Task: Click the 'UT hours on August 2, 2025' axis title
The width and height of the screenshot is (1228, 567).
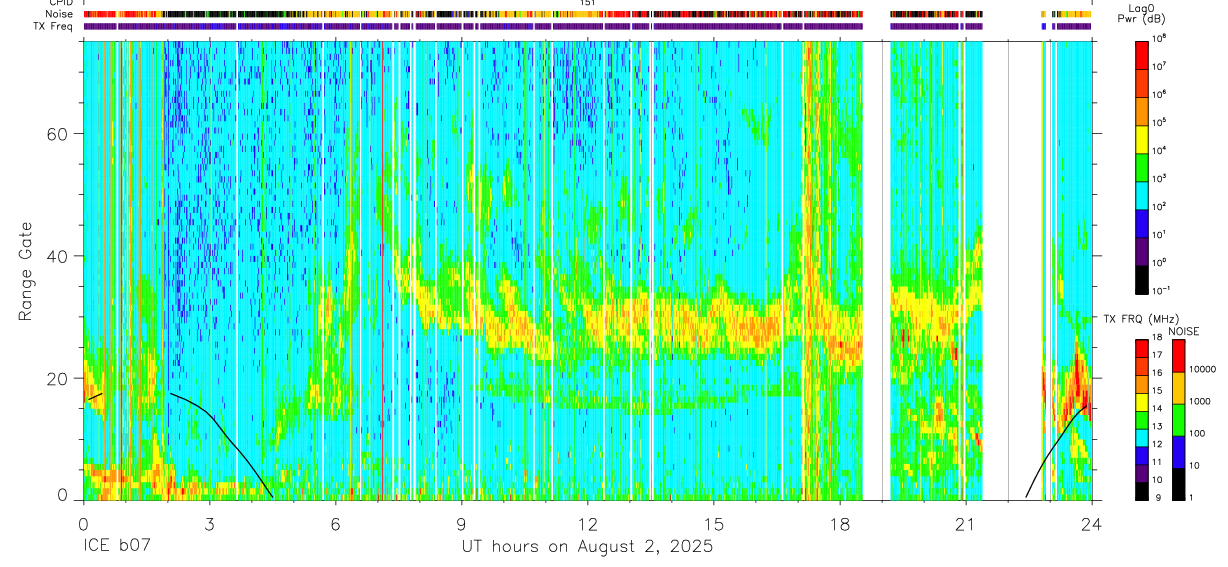Action: [x=587, y=547]
